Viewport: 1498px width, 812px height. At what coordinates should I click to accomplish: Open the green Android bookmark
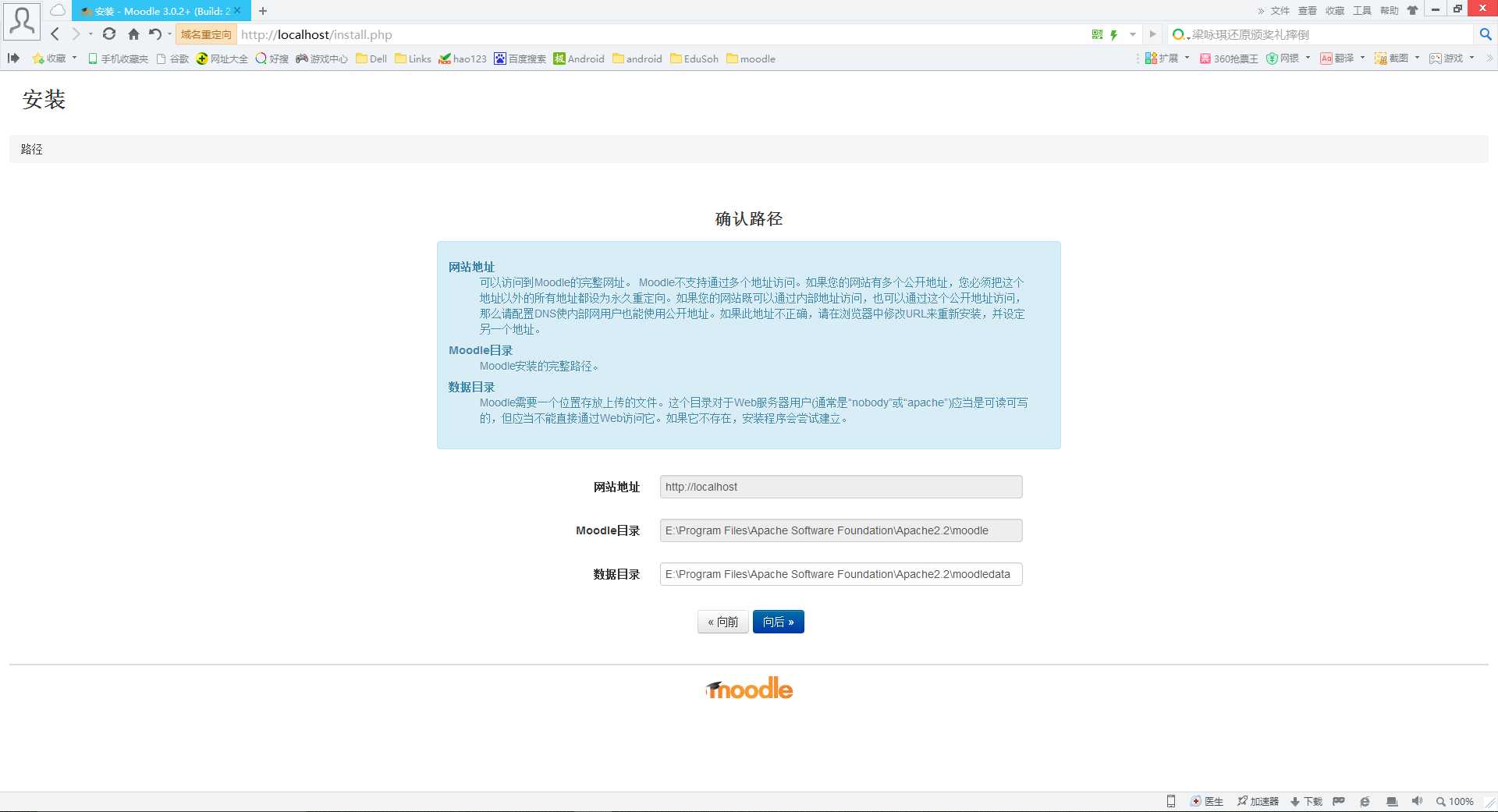tap(579, 59)
